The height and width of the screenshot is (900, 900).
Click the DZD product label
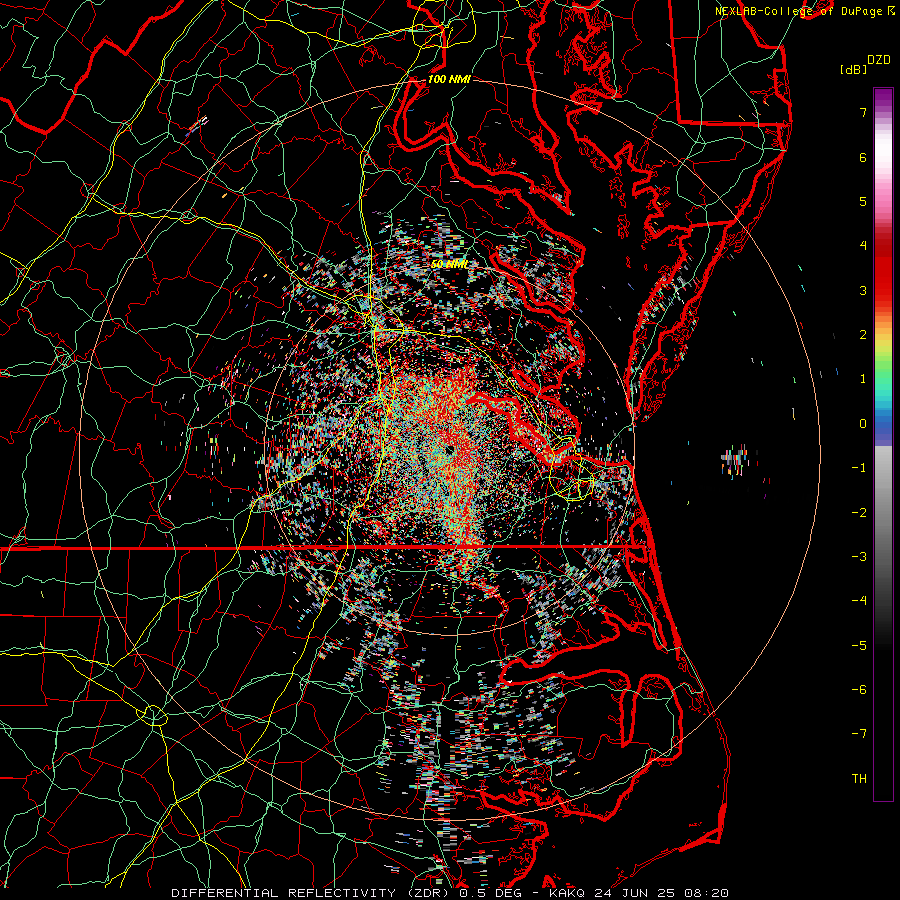click(x=879, y=60)
